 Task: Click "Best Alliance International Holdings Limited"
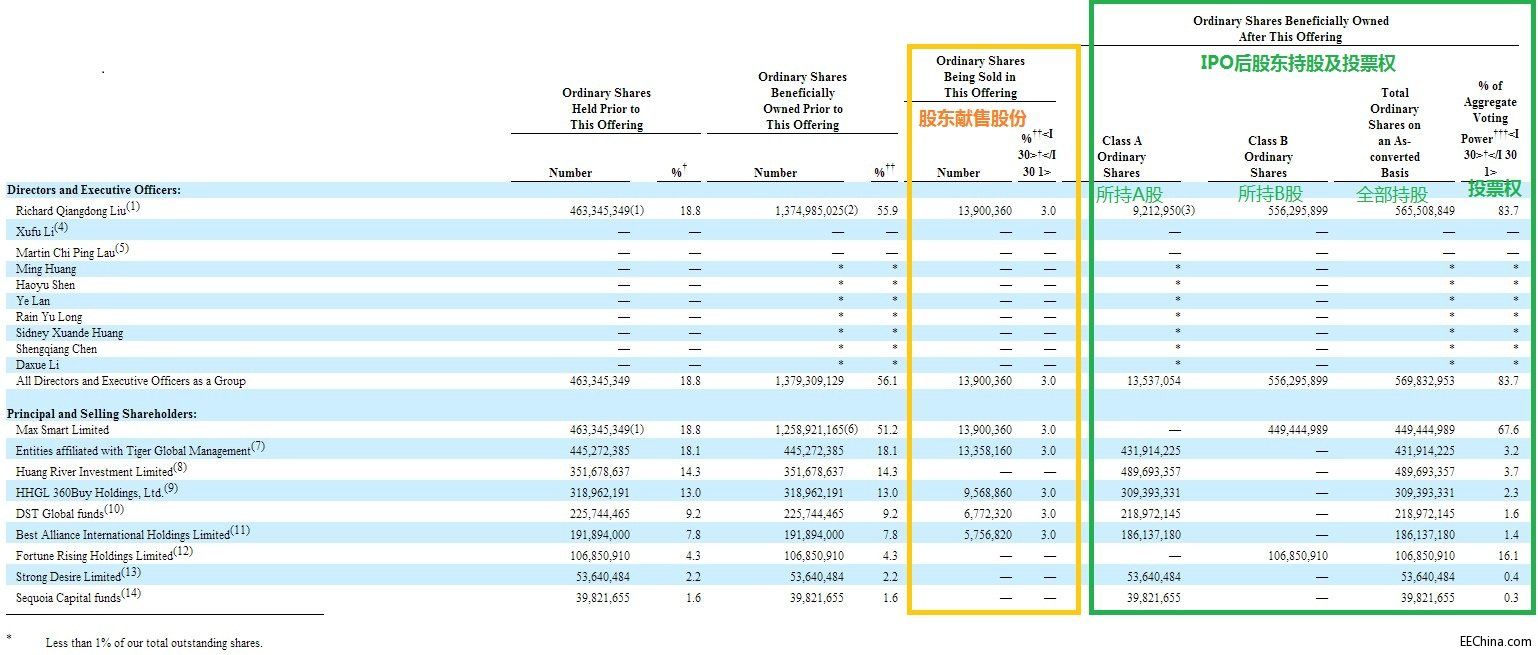tap(123, 535)
